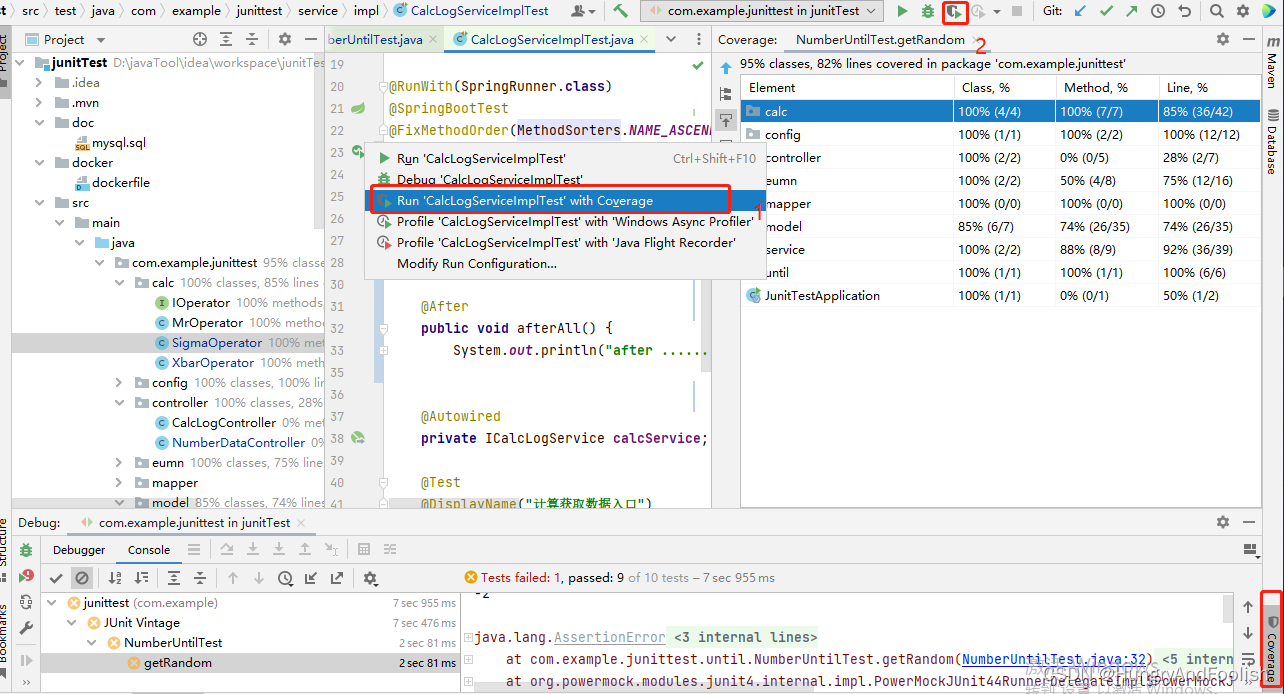Collapse the calc package in tree
The image size is (1284, 694).
(x=119, y=283)
